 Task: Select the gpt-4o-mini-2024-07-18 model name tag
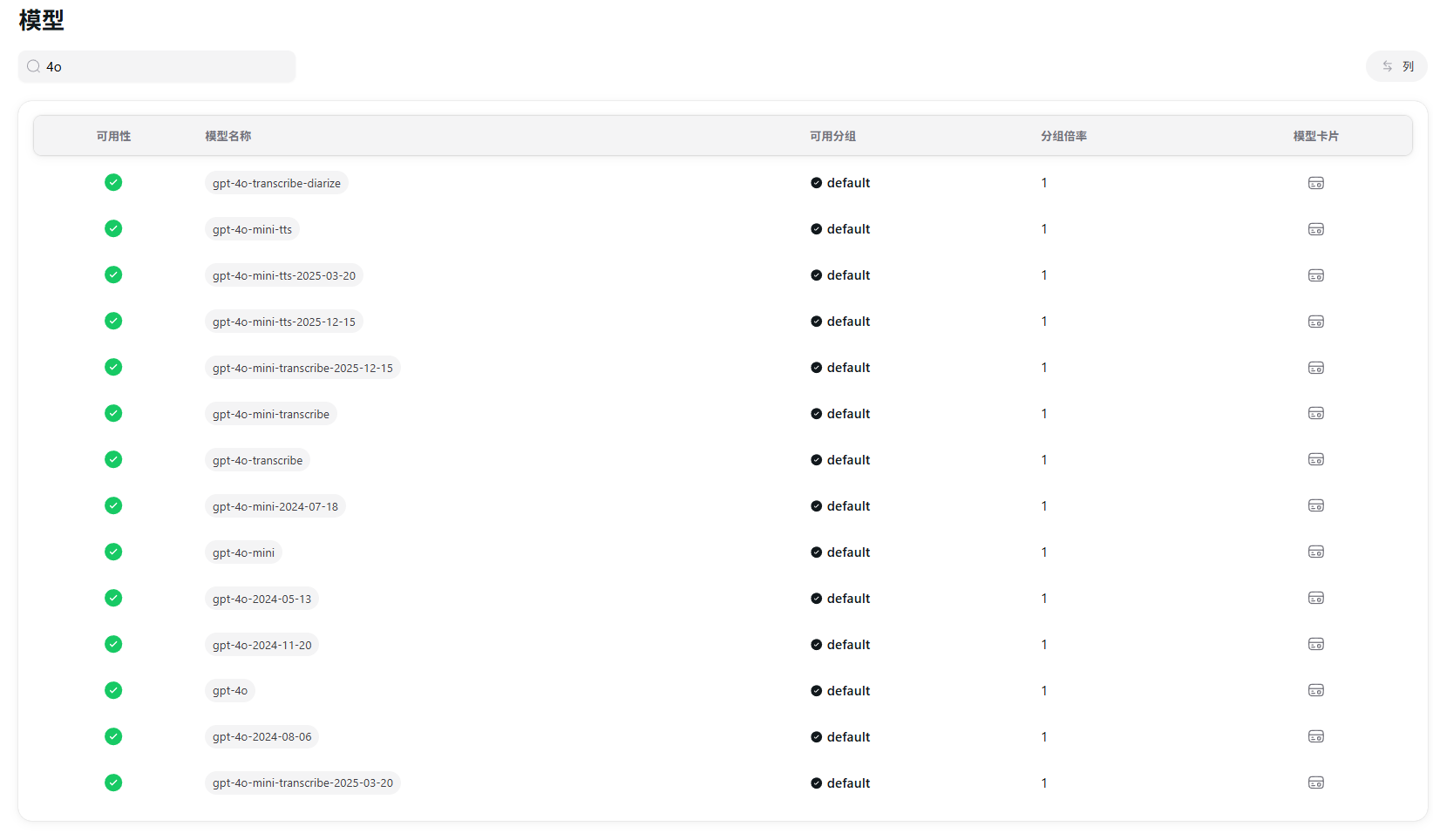point(275,506)
